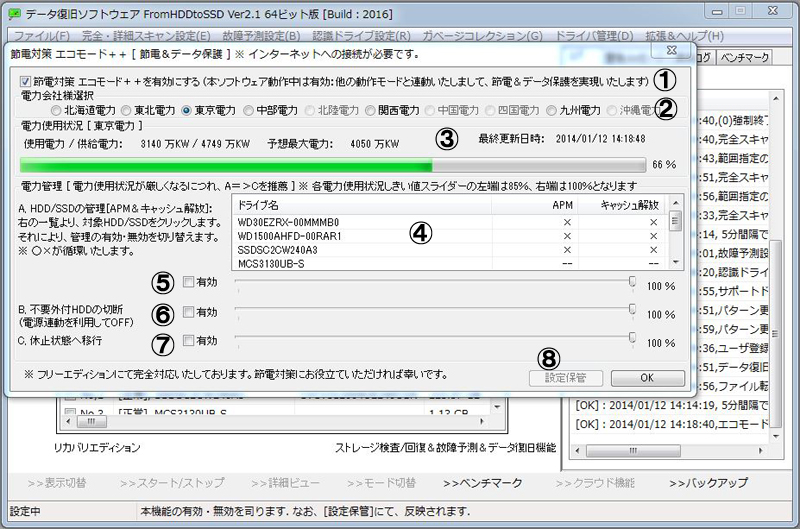Viewport: 800px width, 529px height.
Task: Open the ファイル(F) menu
Action: (x=42, y=36)
